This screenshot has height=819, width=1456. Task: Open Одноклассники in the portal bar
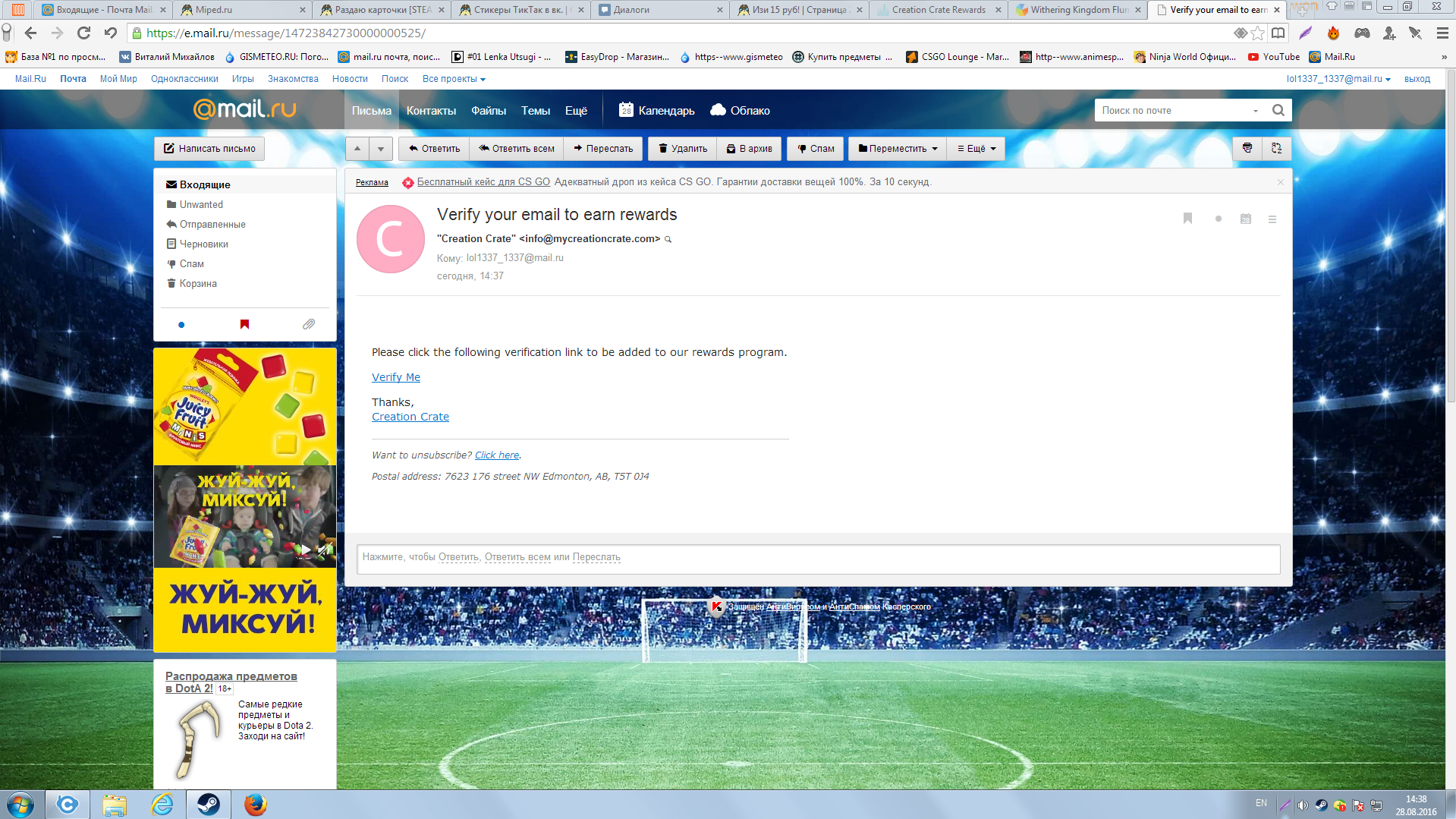click(184, 79)
